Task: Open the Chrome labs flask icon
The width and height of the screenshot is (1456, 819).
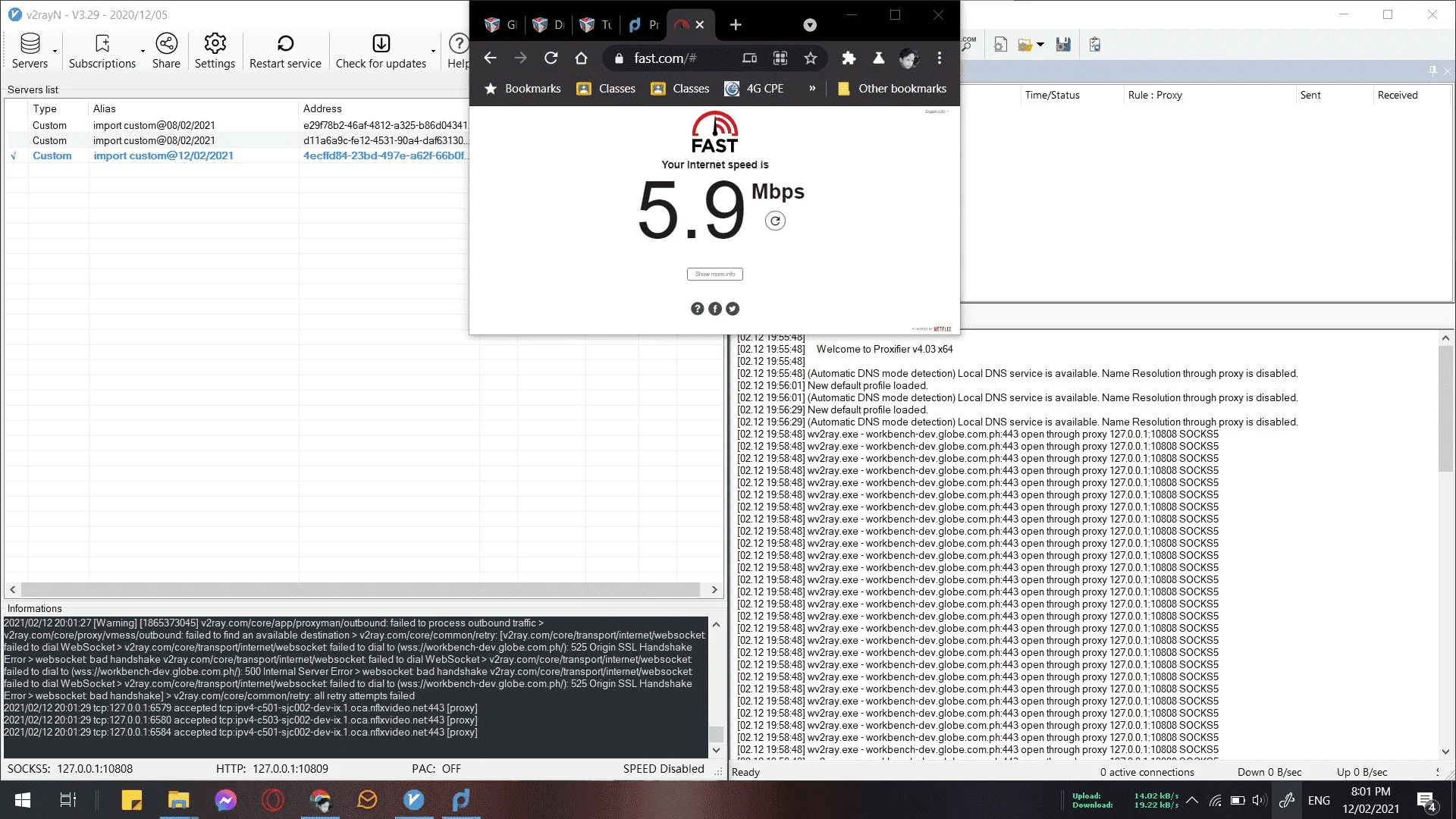Action: (x=878, y=58)
